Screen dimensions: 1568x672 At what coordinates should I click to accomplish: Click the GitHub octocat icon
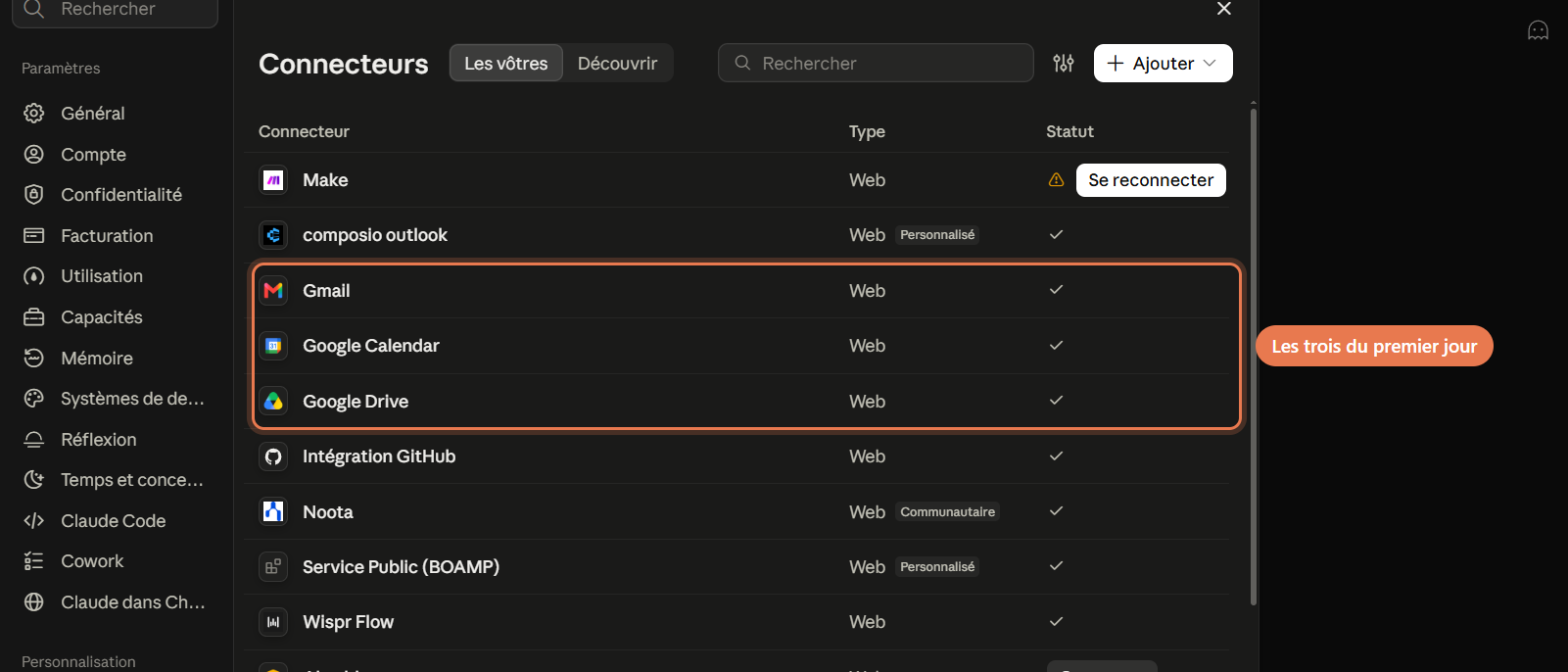[x=273, y=456]
